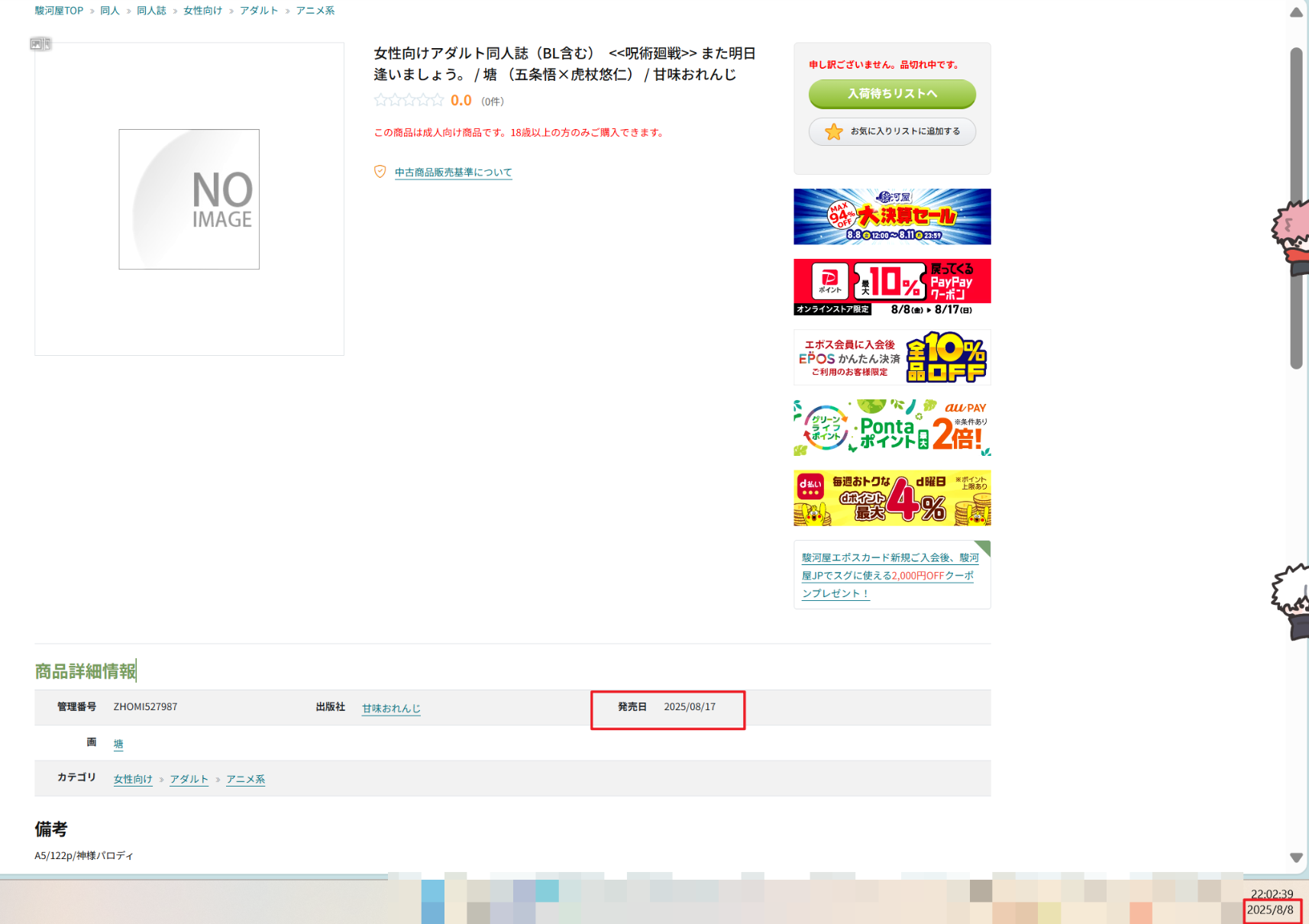Select the A5/122p/神様パロディ note text
Image resolution: width=1309 pixels, height=924 pixels.
pos(84,856)
